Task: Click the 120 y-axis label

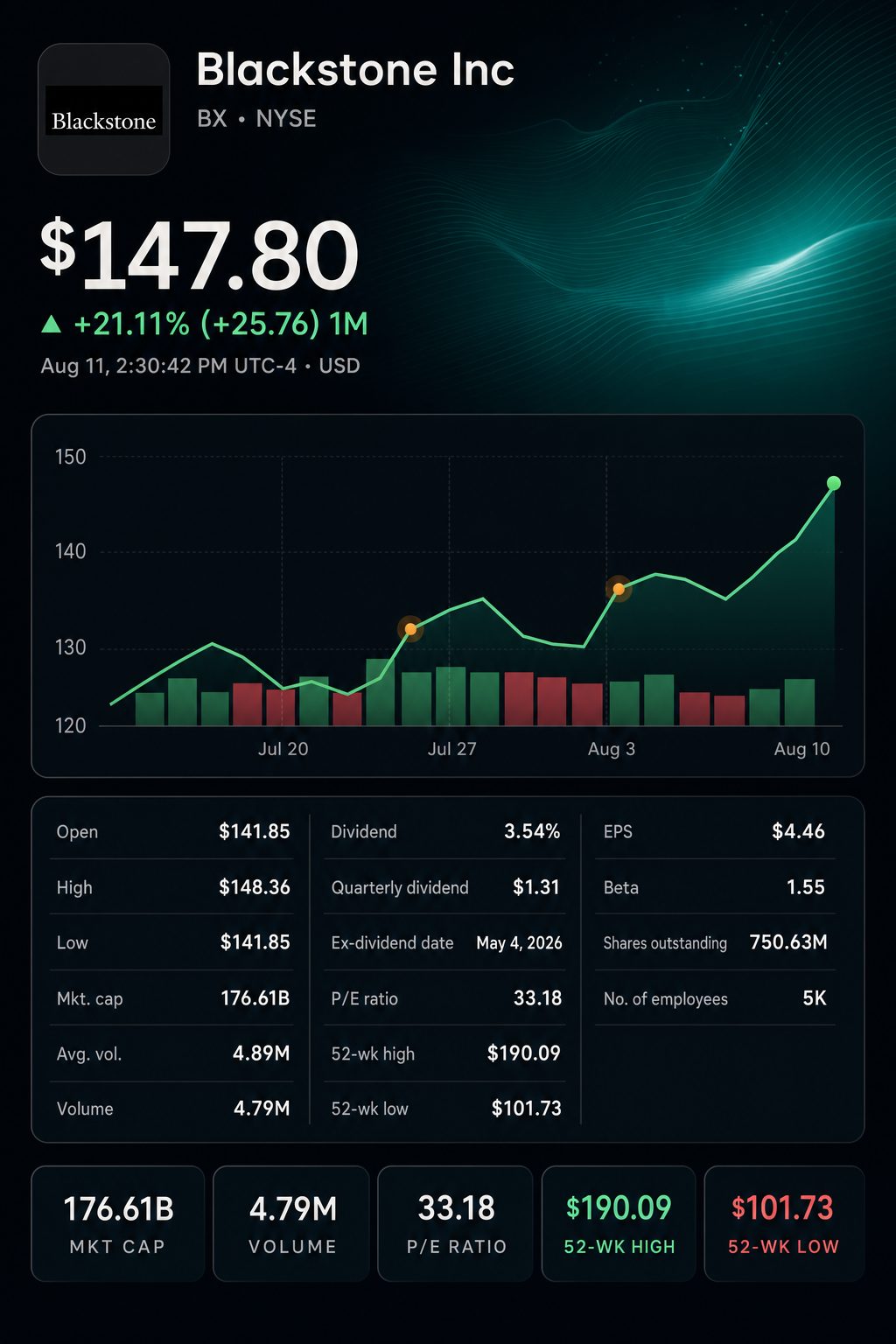Action: point(71,725)
